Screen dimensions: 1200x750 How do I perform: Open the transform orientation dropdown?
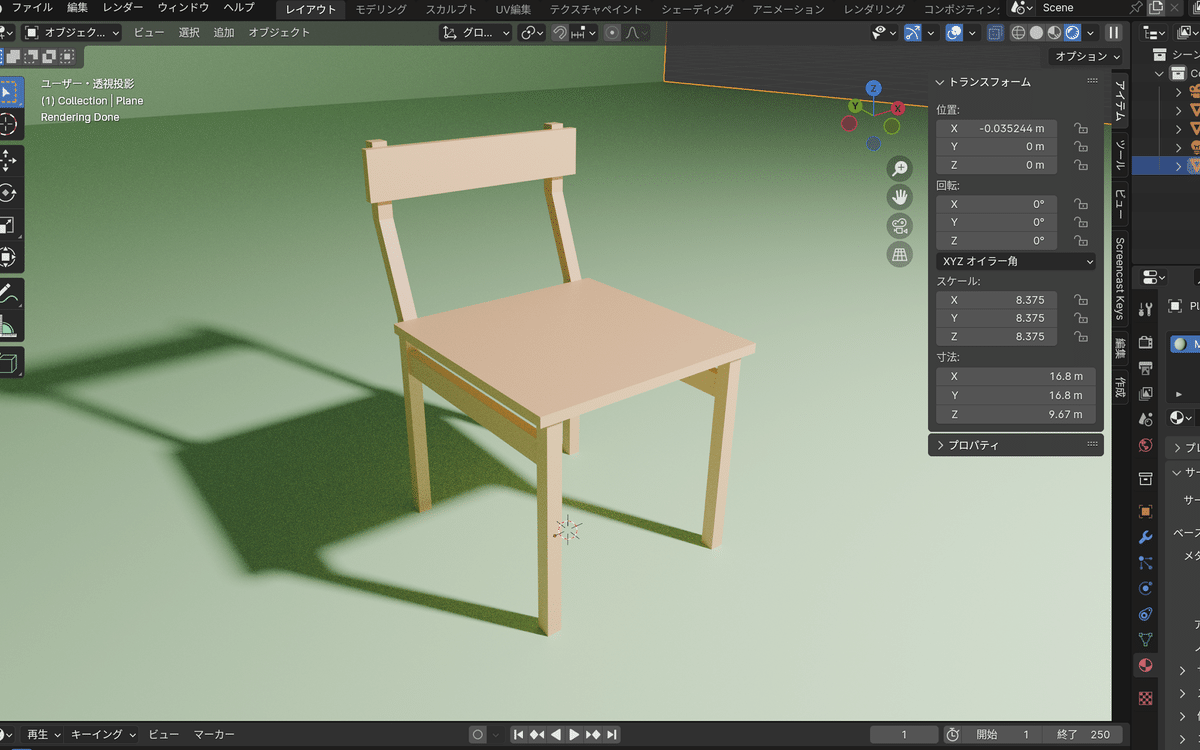click(x=476, y=33)
